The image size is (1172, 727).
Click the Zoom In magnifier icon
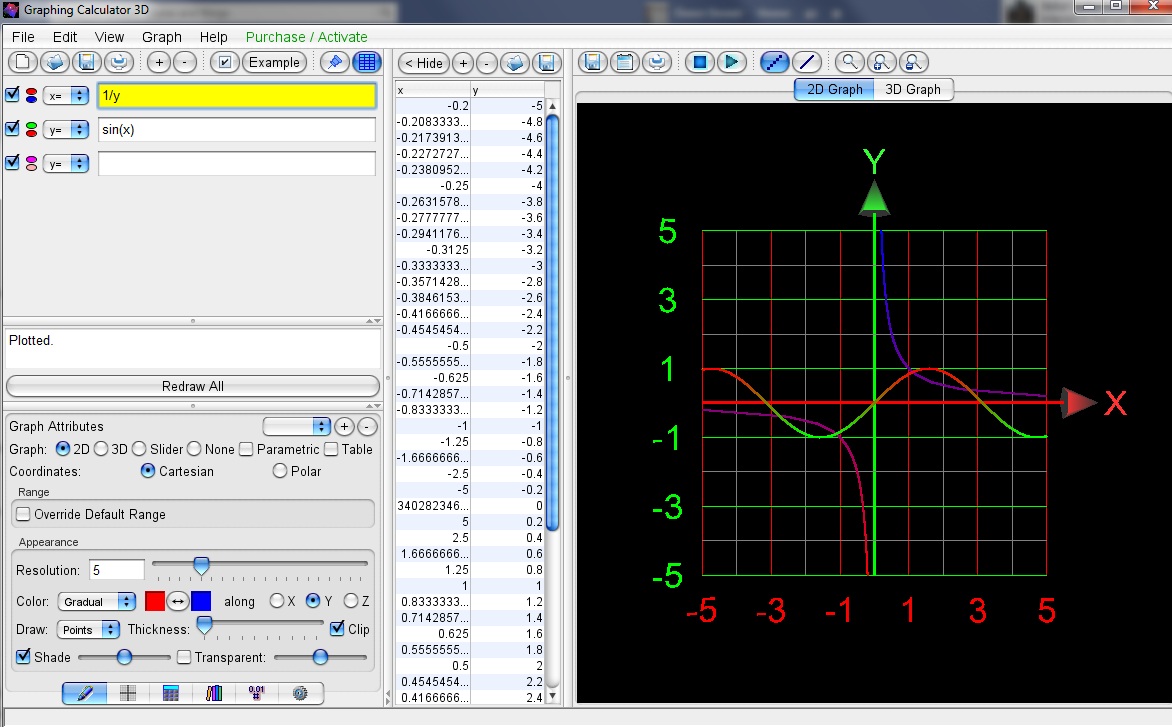[x=881, y=61]
